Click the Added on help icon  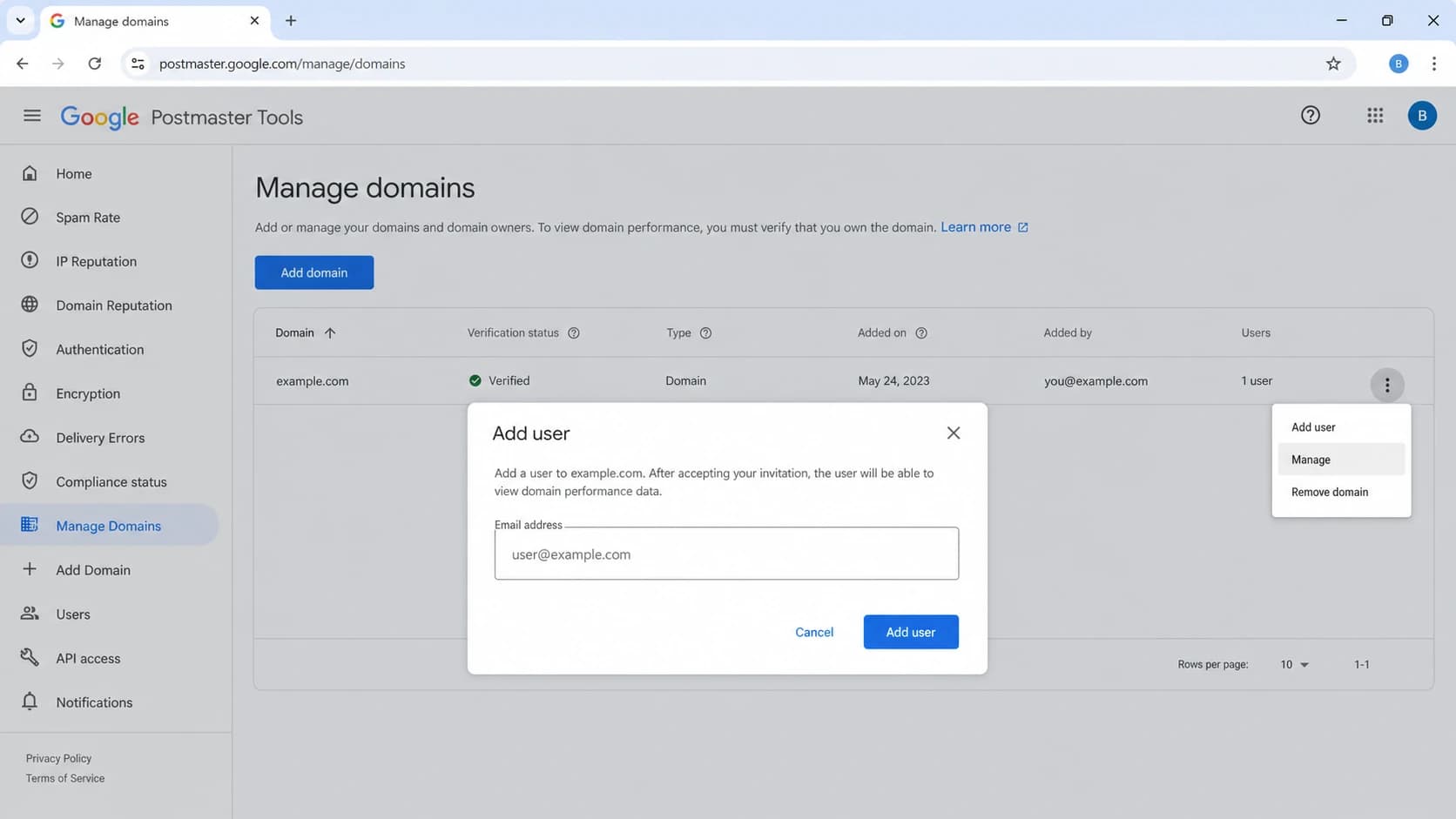coord(921,333)
